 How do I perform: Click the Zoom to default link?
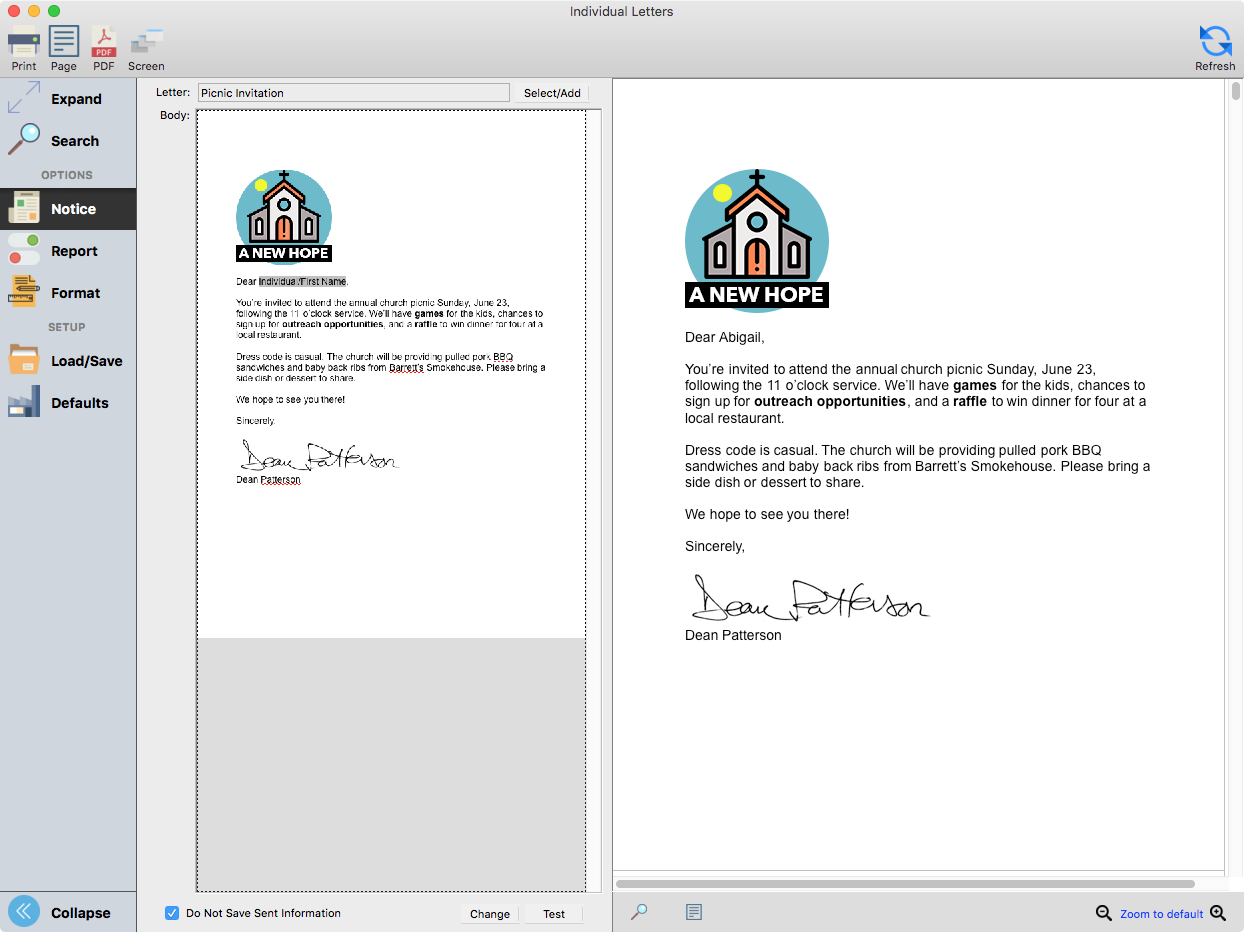[1161, 914]
